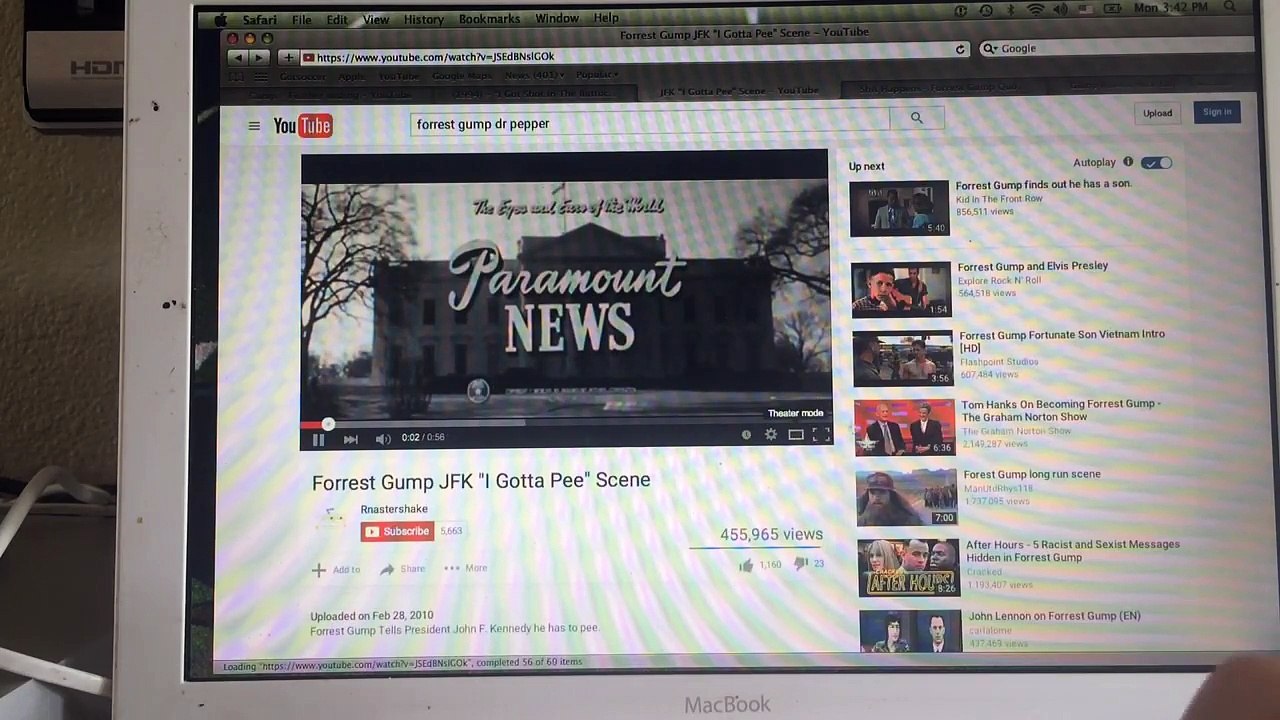Viewport: 1280px width, 720px height.
Task: Switch player to Theater mode
Action: (x=796, y=434)
